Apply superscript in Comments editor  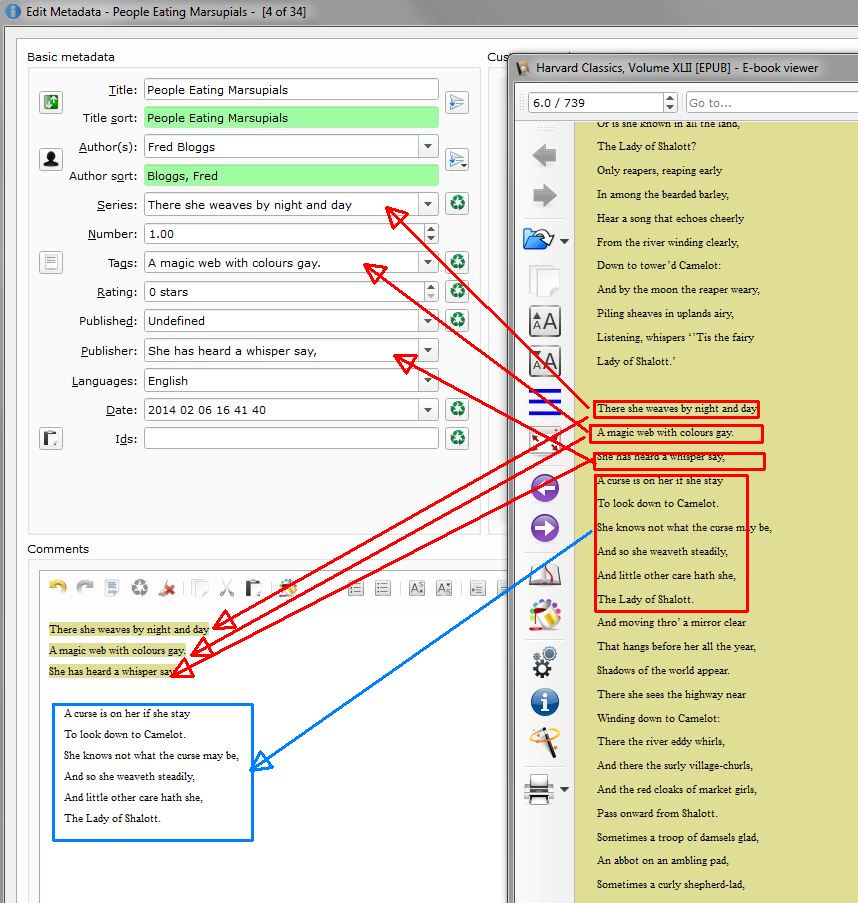click(417, 588)
